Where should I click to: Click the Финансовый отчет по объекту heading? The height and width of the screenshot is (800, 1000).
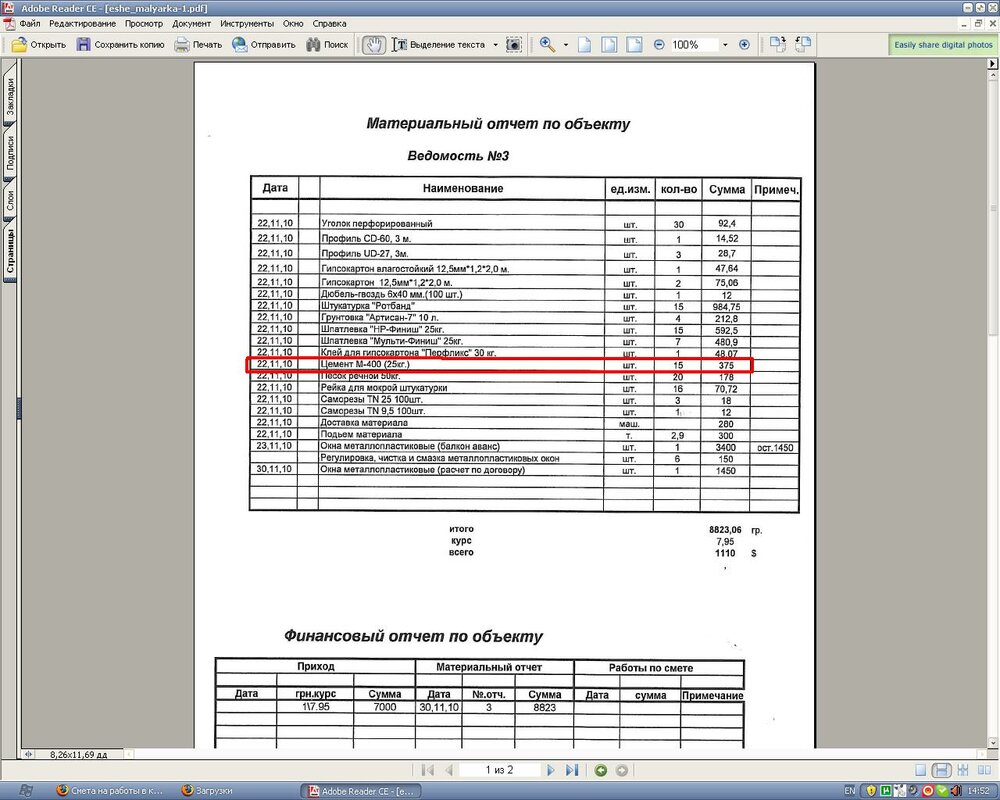(x=413, y=636)
